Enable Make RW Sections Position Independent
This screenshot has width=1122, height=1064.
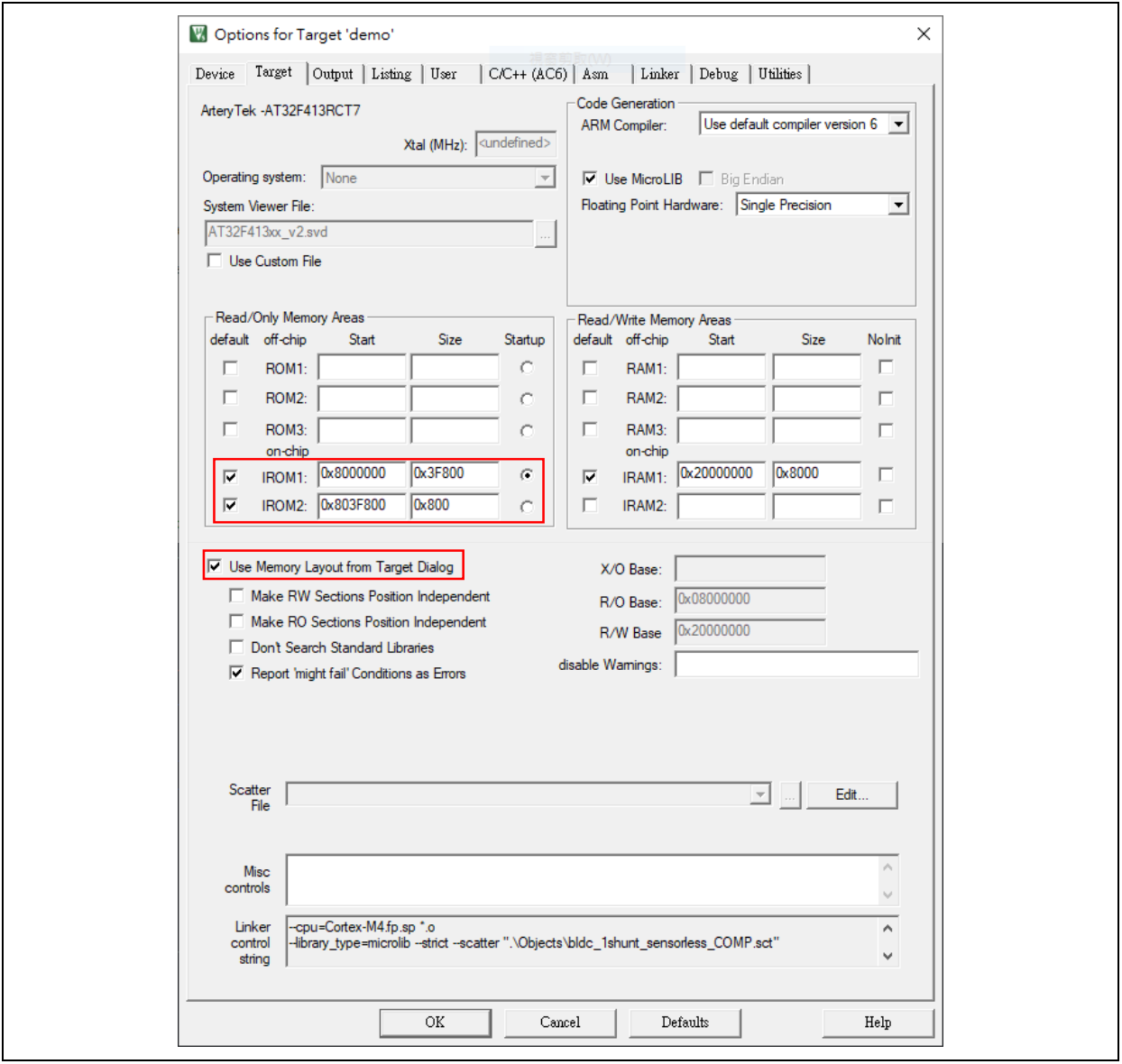tap(236, 595)
